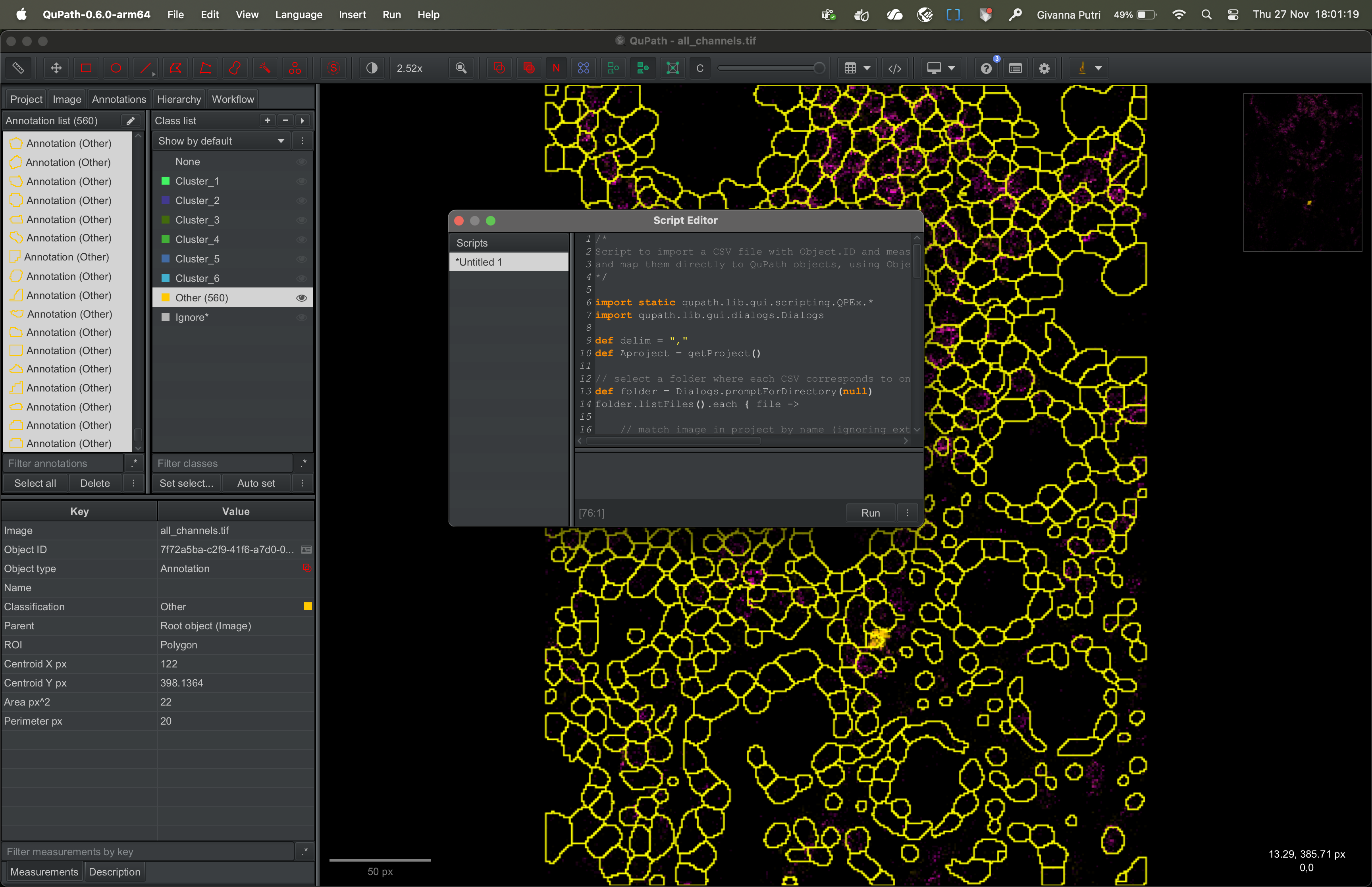Image resolution: width=1372 pixels, height=887 pixels.
Task: Toggle show names N button
Action: 556,68
